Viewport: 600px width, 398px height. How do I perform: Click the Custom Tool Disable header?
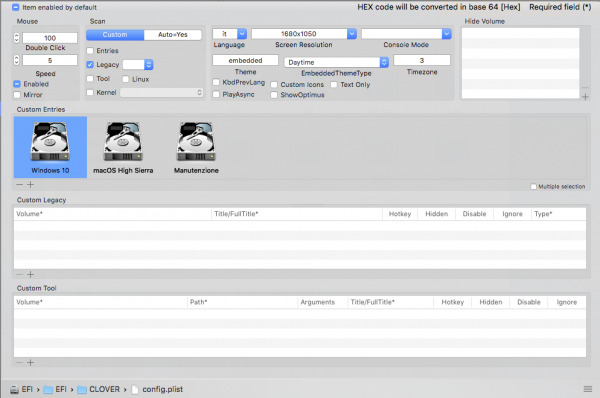[529, 302]
